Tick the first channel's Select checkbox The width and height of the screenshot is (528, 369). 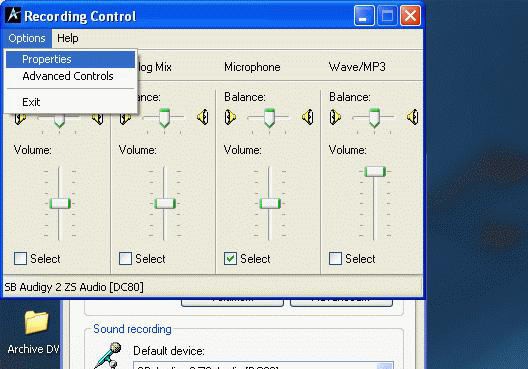[20, 259]
